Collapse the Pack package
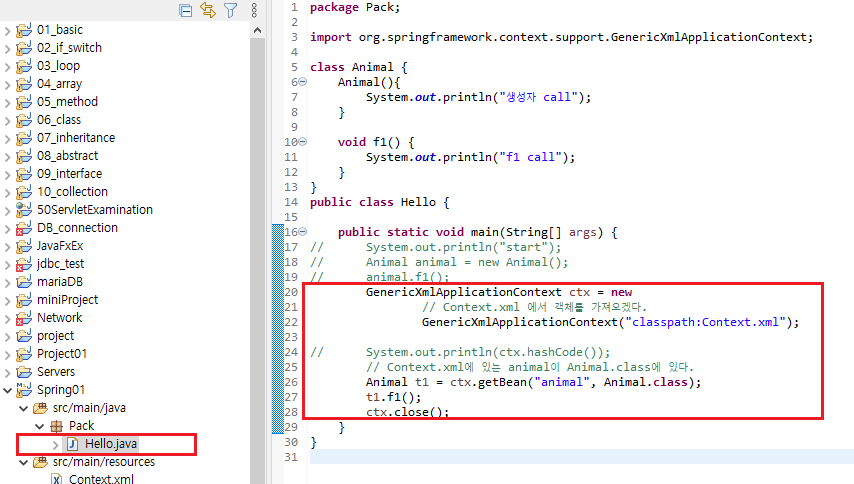This screenshot has width=854, height=484. click(39, 426)
